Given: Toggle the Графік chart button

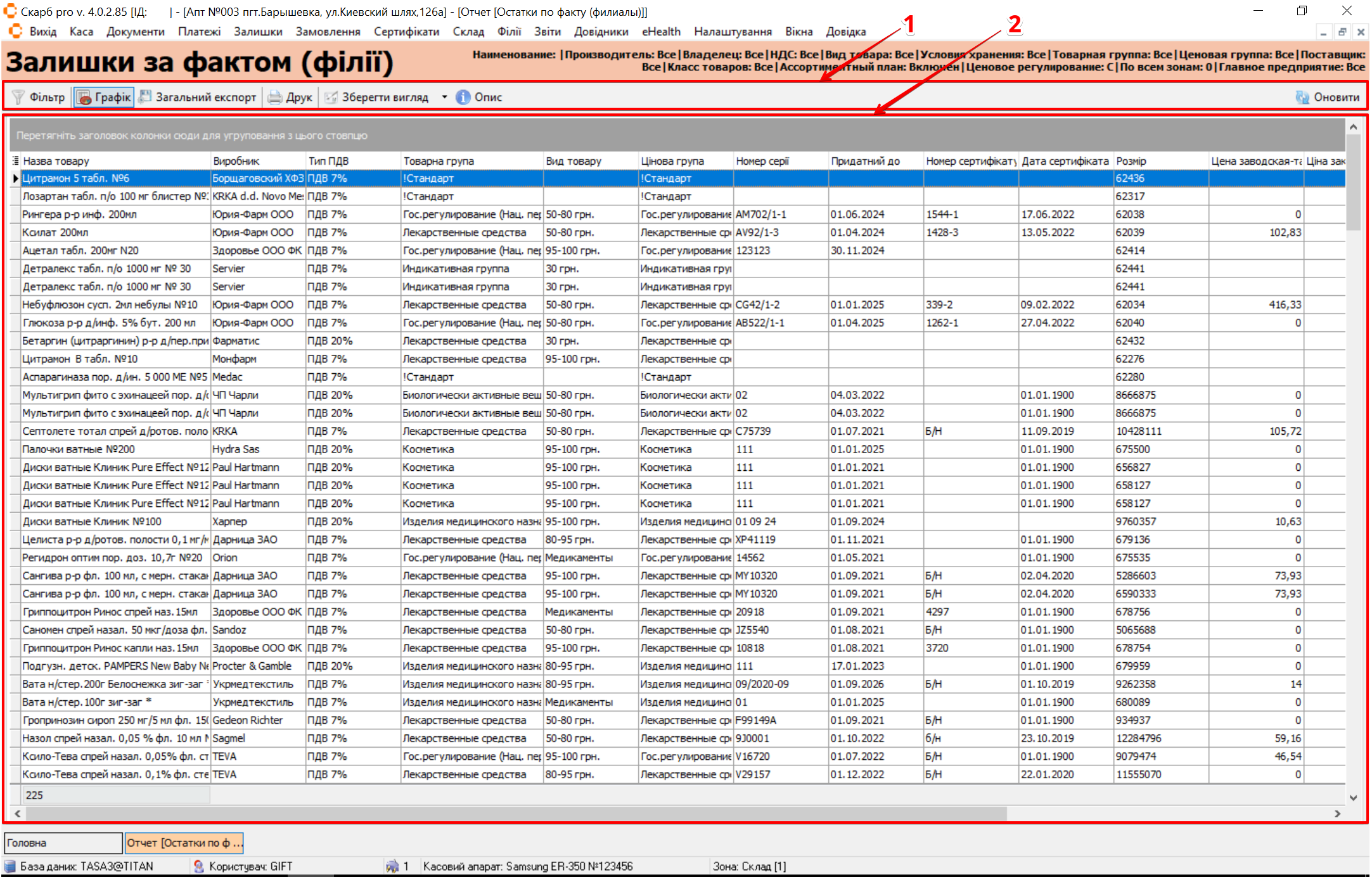Looking at the screenshot, I should coord(104,97).
